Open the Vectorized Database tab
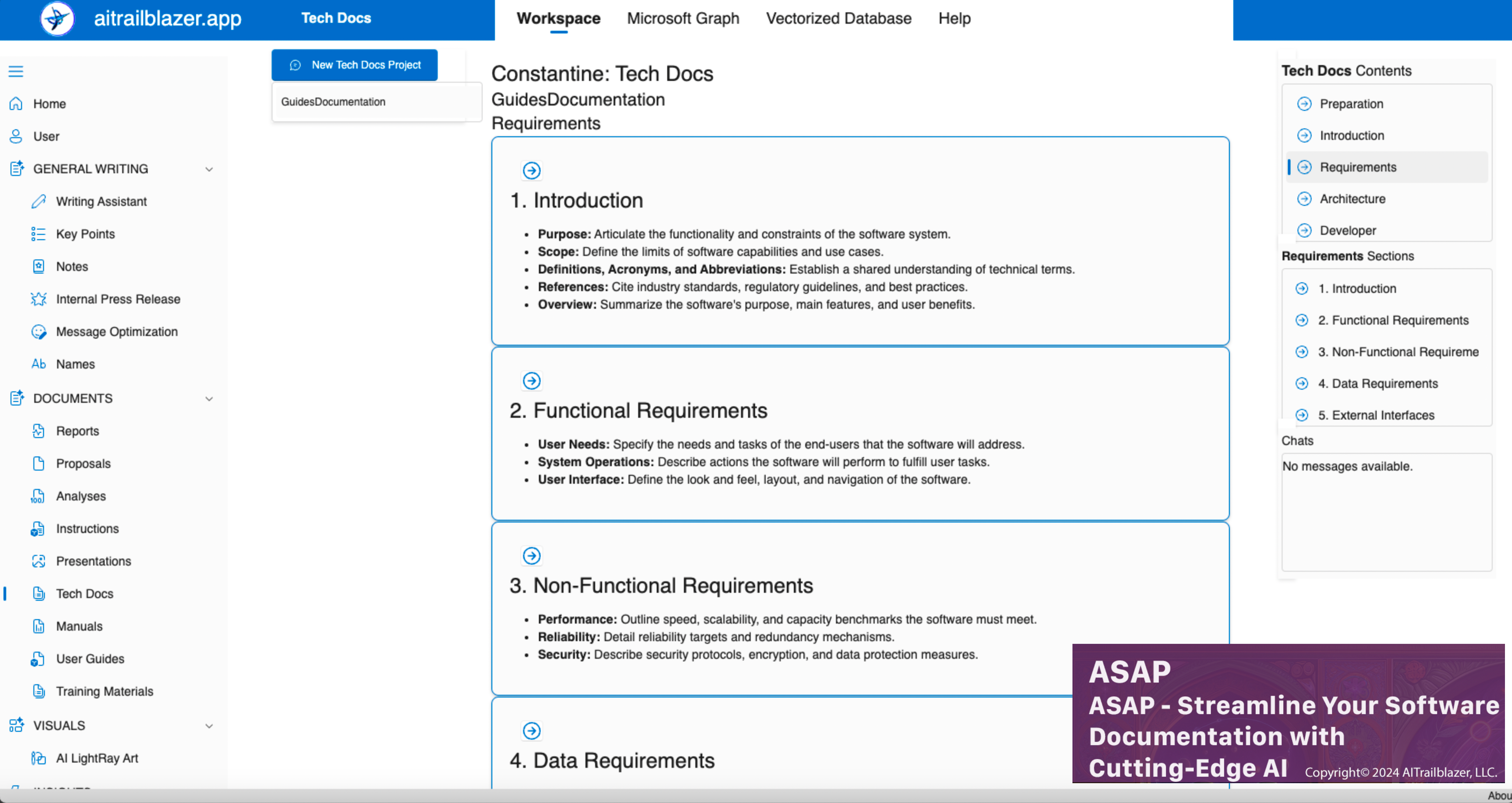1512x803 pixels. [838, 19]
